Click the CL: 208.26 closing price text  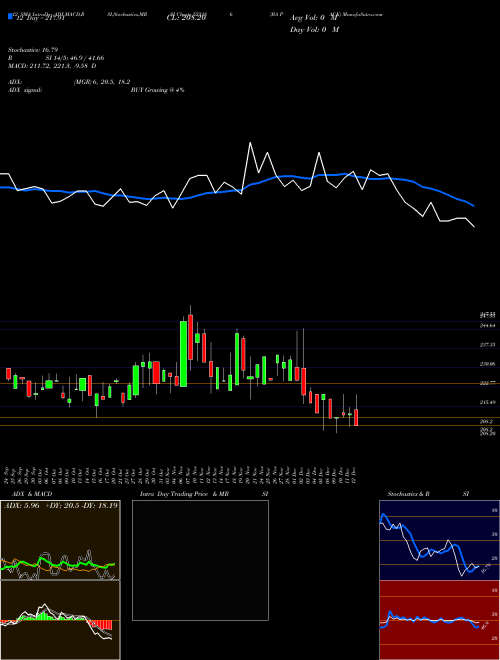click(x=186, y=18)
